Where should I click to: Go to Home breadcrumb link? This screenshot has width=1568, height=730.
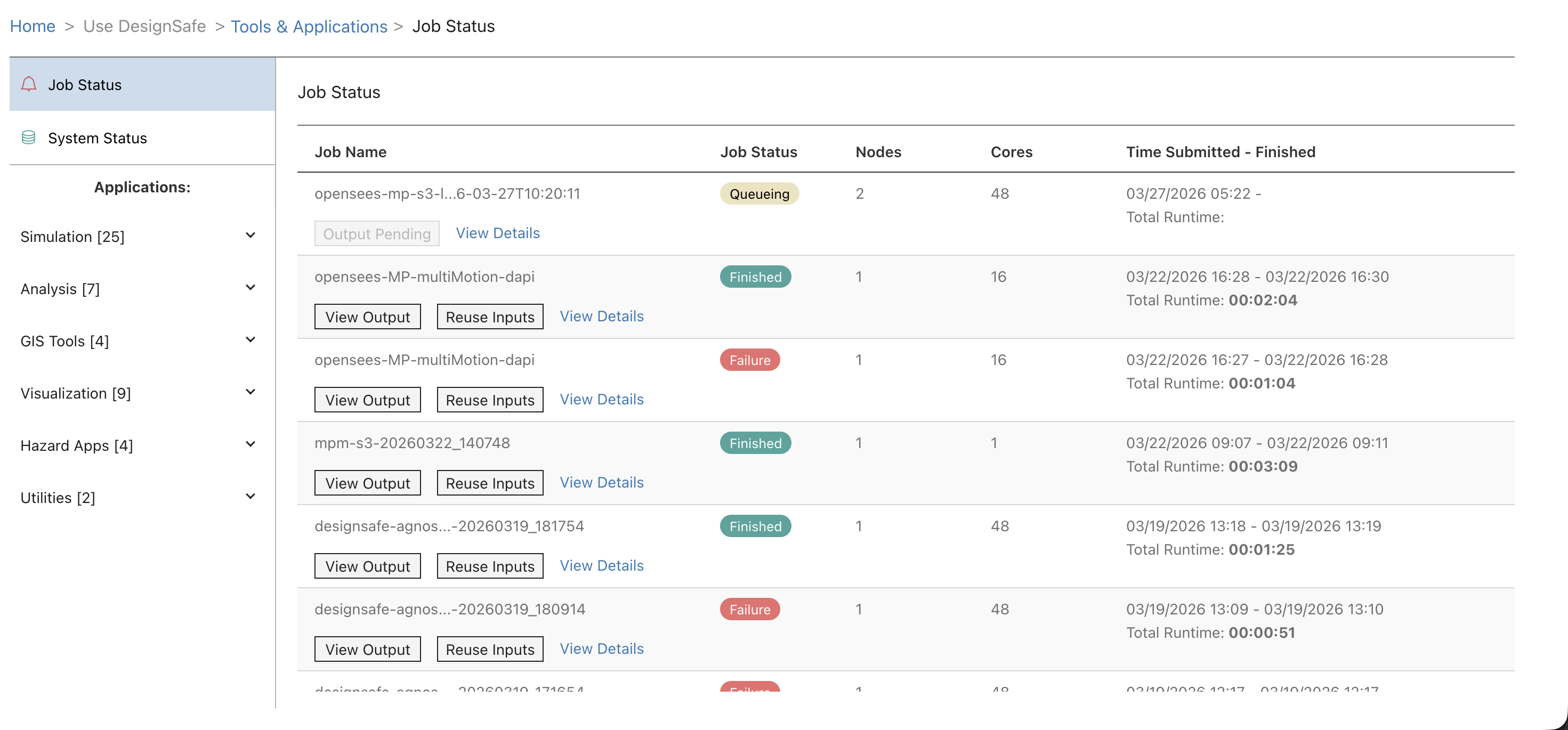(33, 26)
